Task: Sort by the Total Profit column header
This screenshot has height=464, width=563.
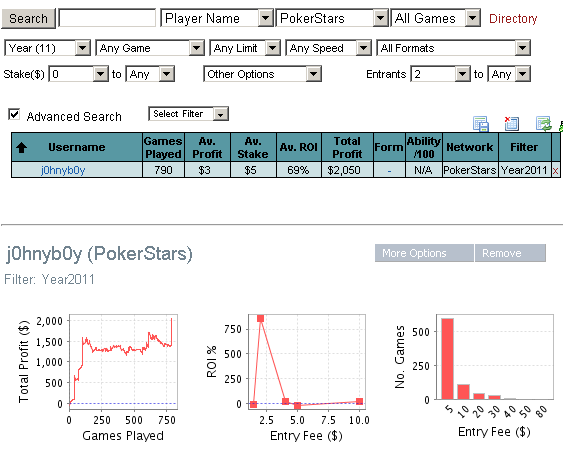Action: coord(347,147)
